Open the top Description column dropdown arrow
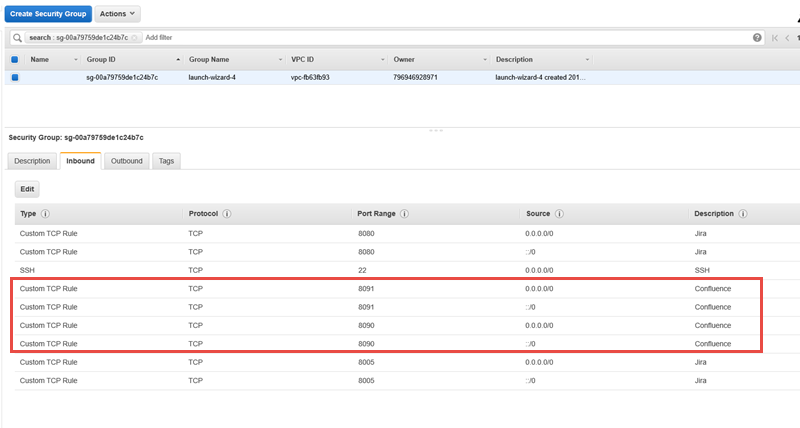 pyautogui.click(x=587, y=60)
